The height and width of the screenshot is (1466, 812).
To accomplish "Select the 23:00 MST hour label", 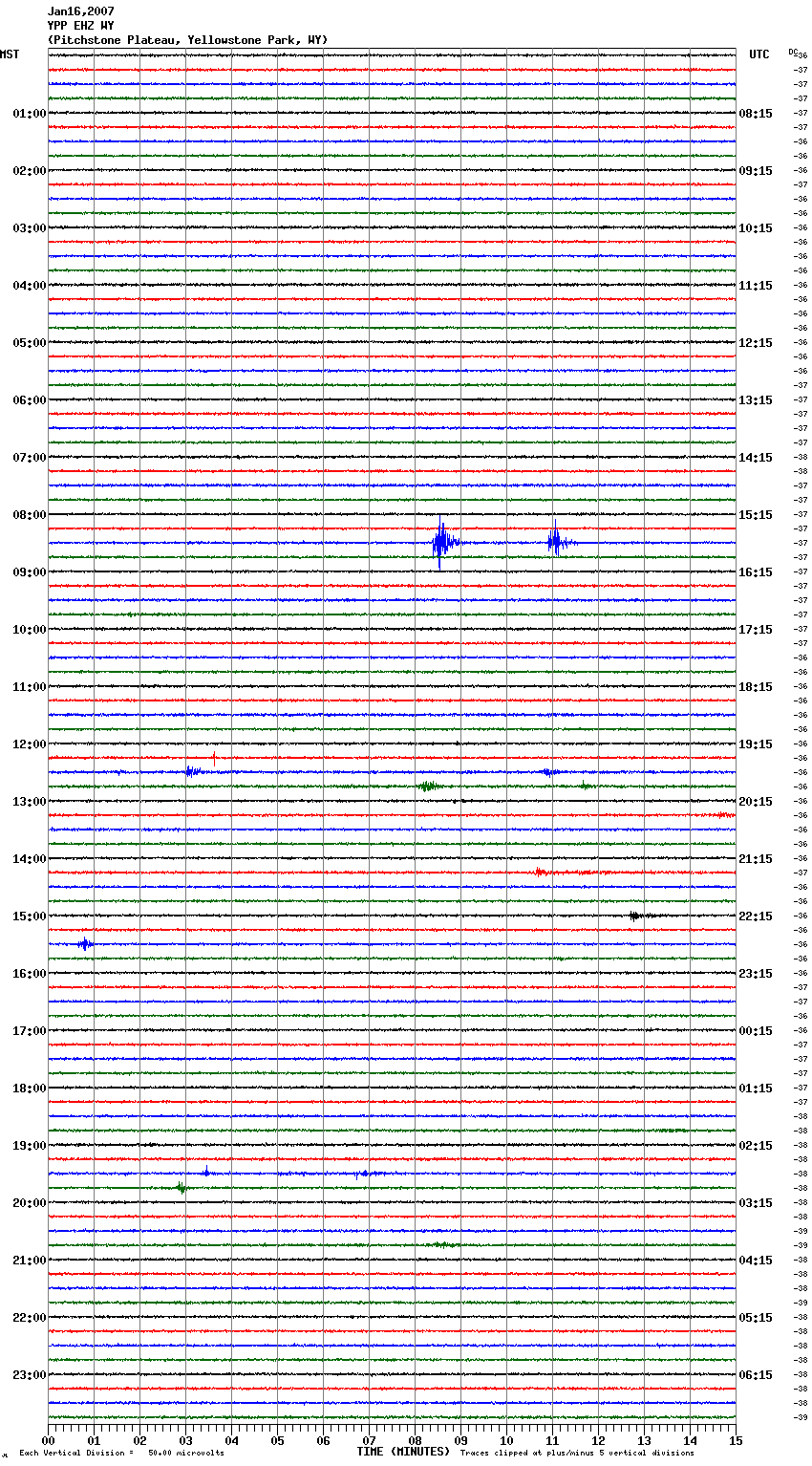I will point(30,1375).
